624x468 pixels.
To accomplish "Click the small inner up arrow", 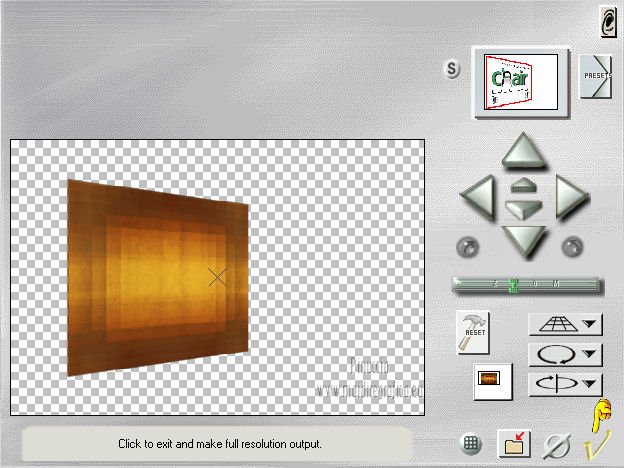I will [x=523, y=185].
